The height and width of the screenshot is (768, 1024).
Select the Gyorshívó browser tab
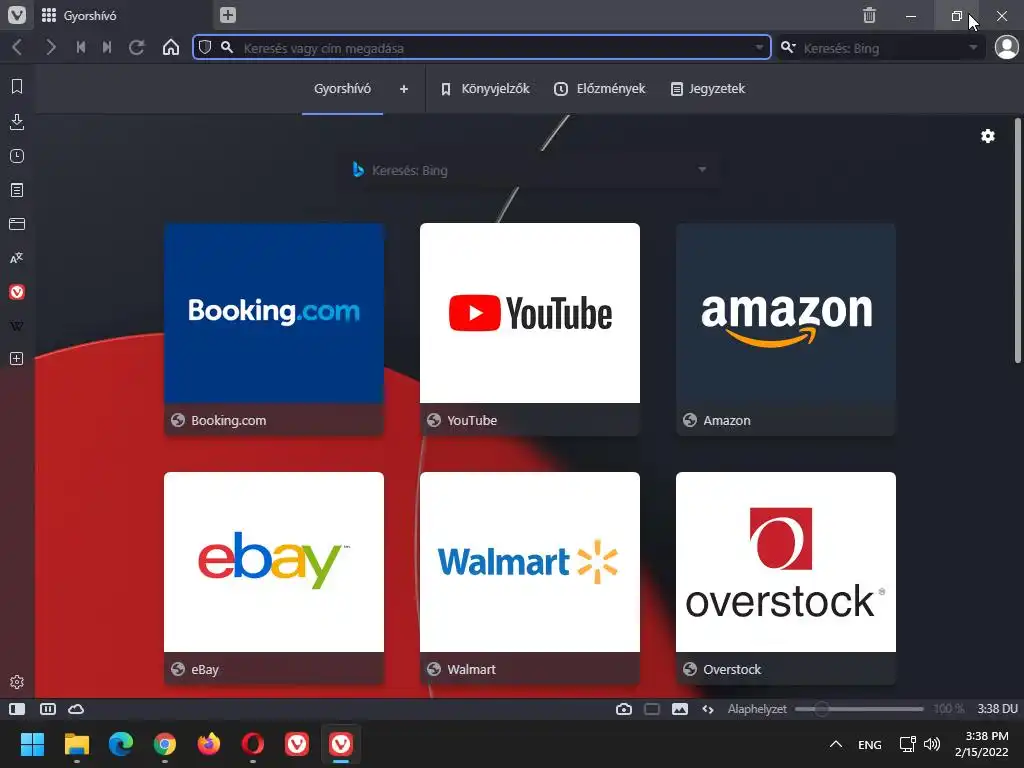pos(124,15)
